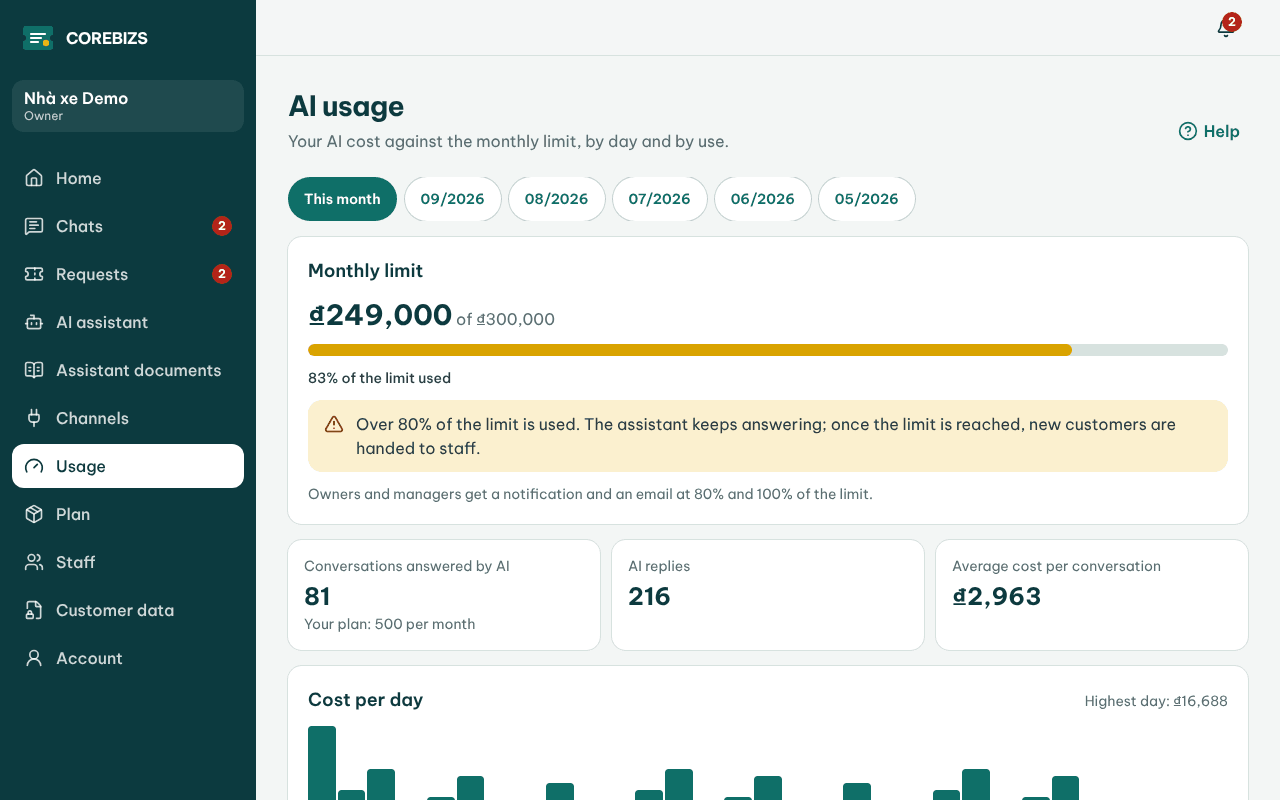This screenshot has width=1280, height=800.
Task: View usage for 05/2026
Action: click(867, 199)
